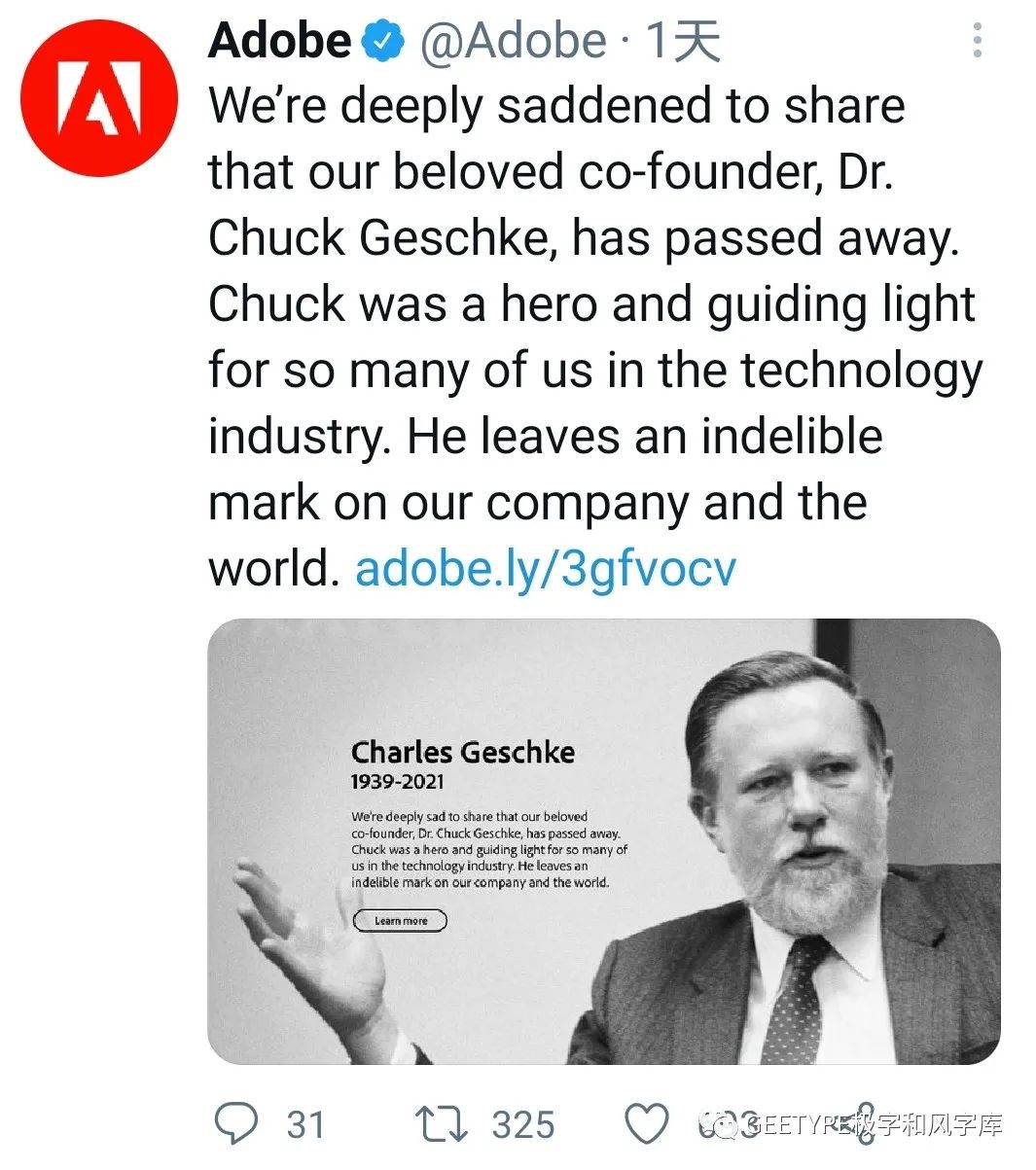The image size is (1036, 1170).
Task: Click the 1天 timestamp
Action: pyautogui.click(x=683, y=42)
